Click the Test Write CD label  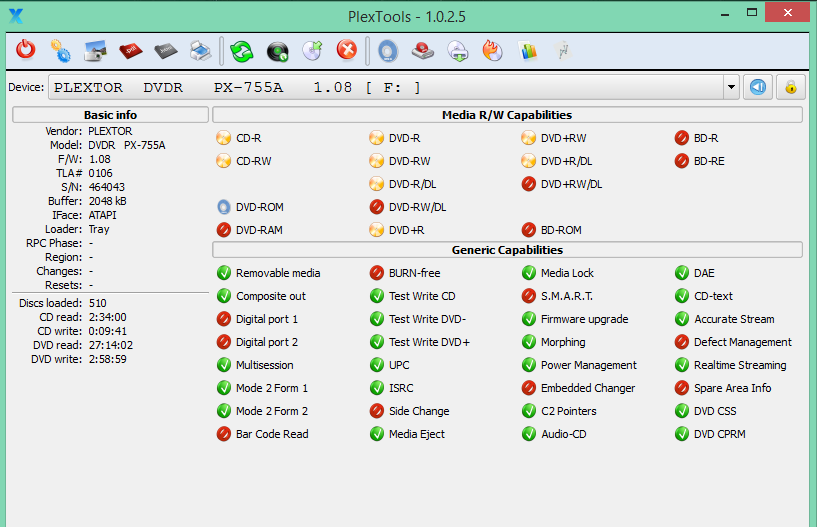422,296
